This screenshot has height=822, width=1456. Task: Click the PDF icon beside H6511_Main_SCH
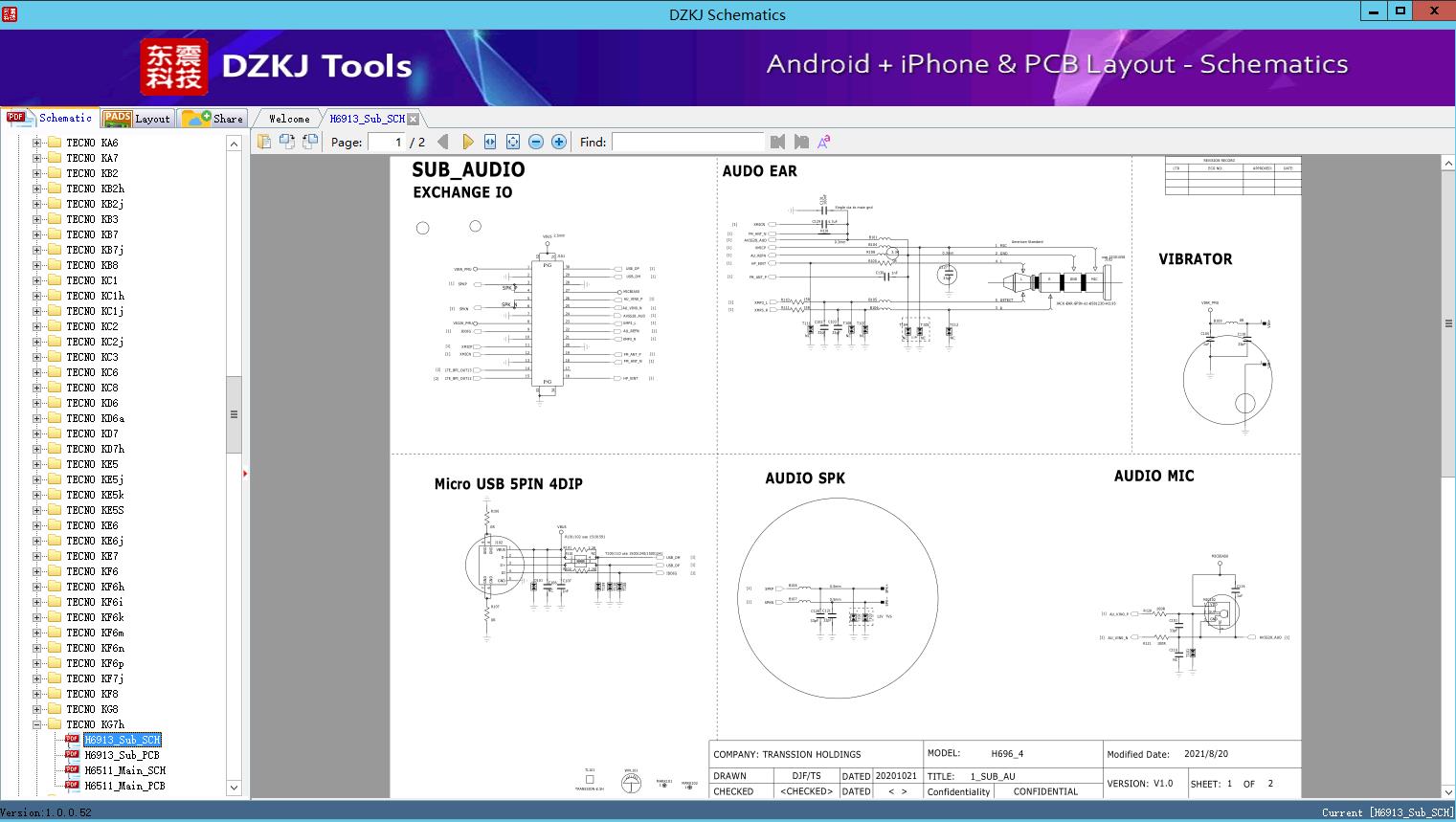click(72, 770)
